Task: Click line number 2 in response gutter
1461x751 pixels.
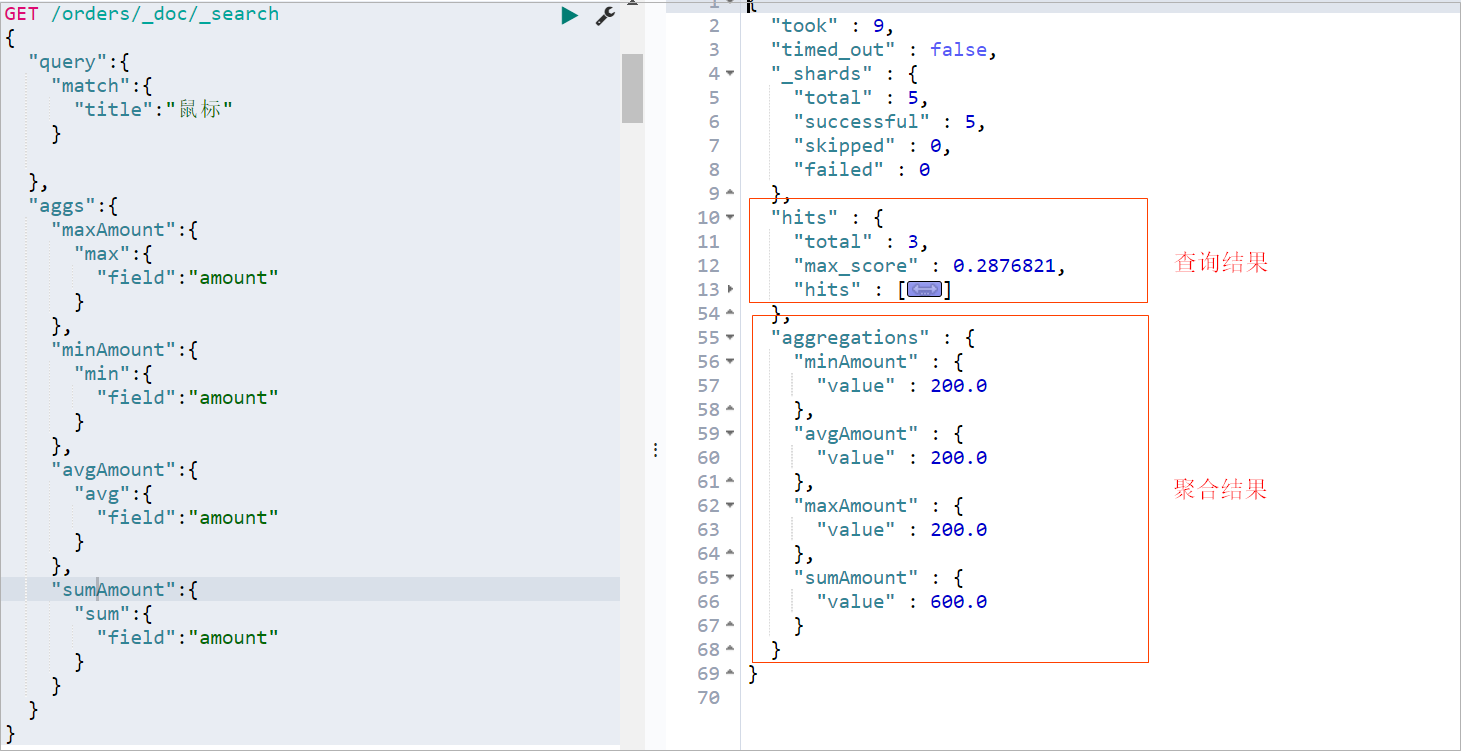Action: 713,25
